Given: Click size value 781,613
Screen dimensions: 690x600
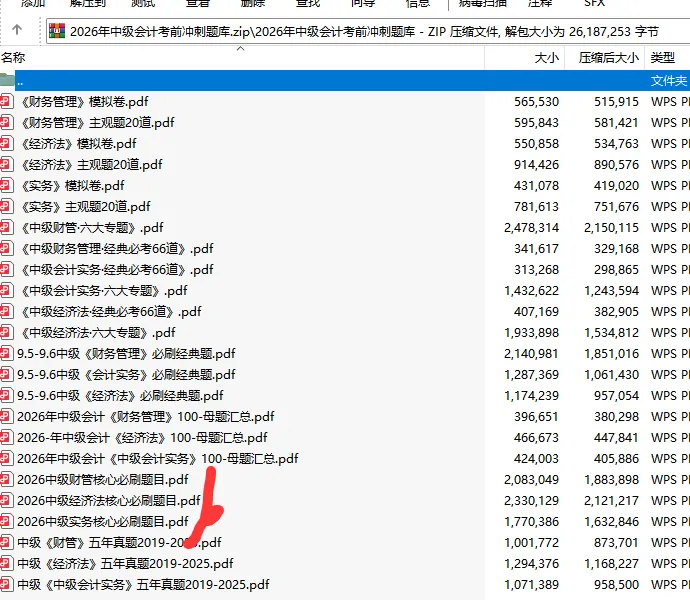Looking at the screenshot, I should pos(536,206).
